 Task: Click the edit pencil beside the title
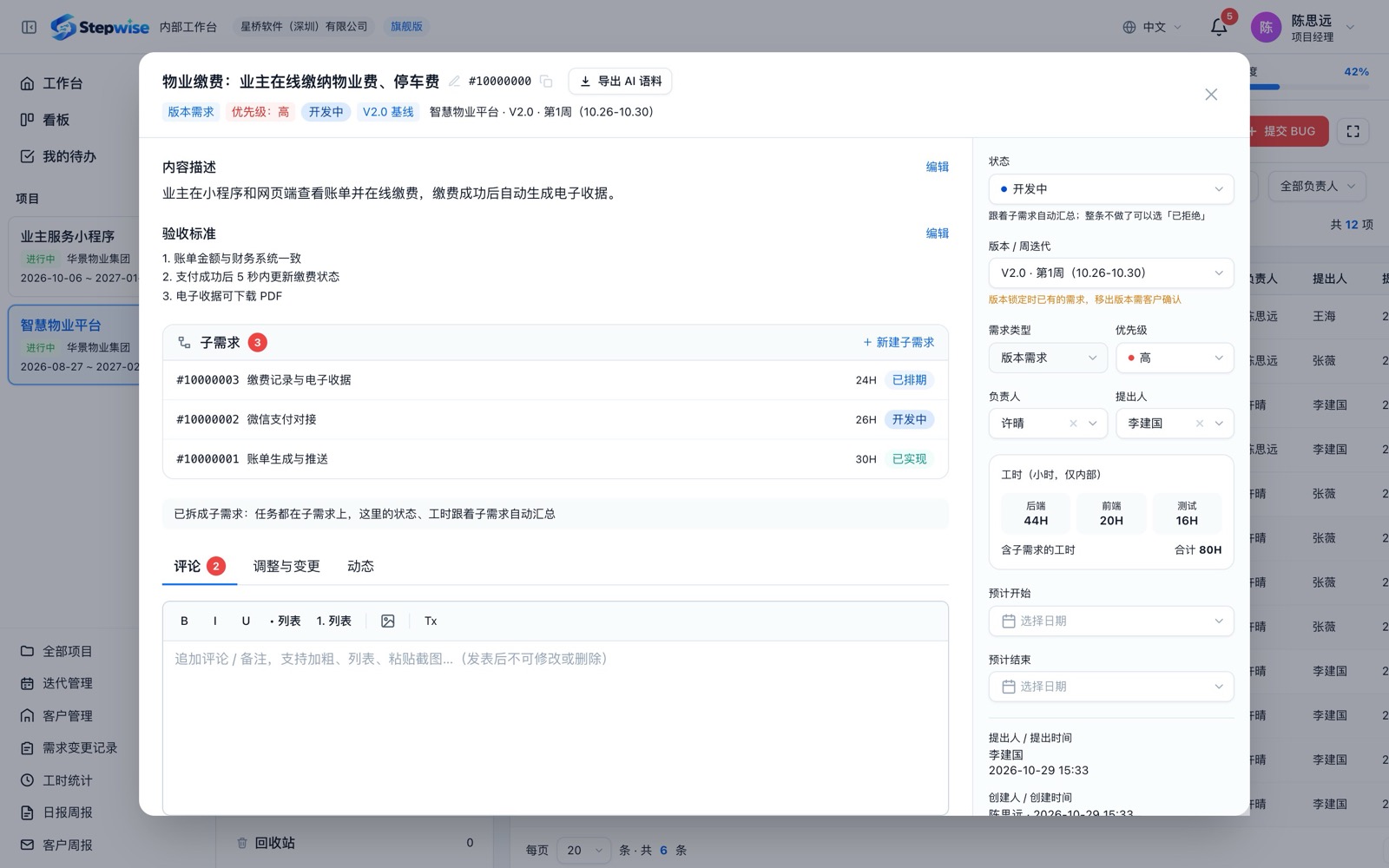[454, 81]
